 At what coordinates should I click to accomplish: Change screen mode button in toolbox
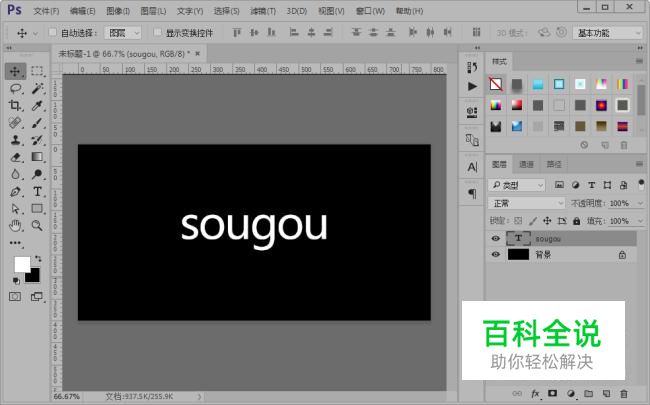37,296
